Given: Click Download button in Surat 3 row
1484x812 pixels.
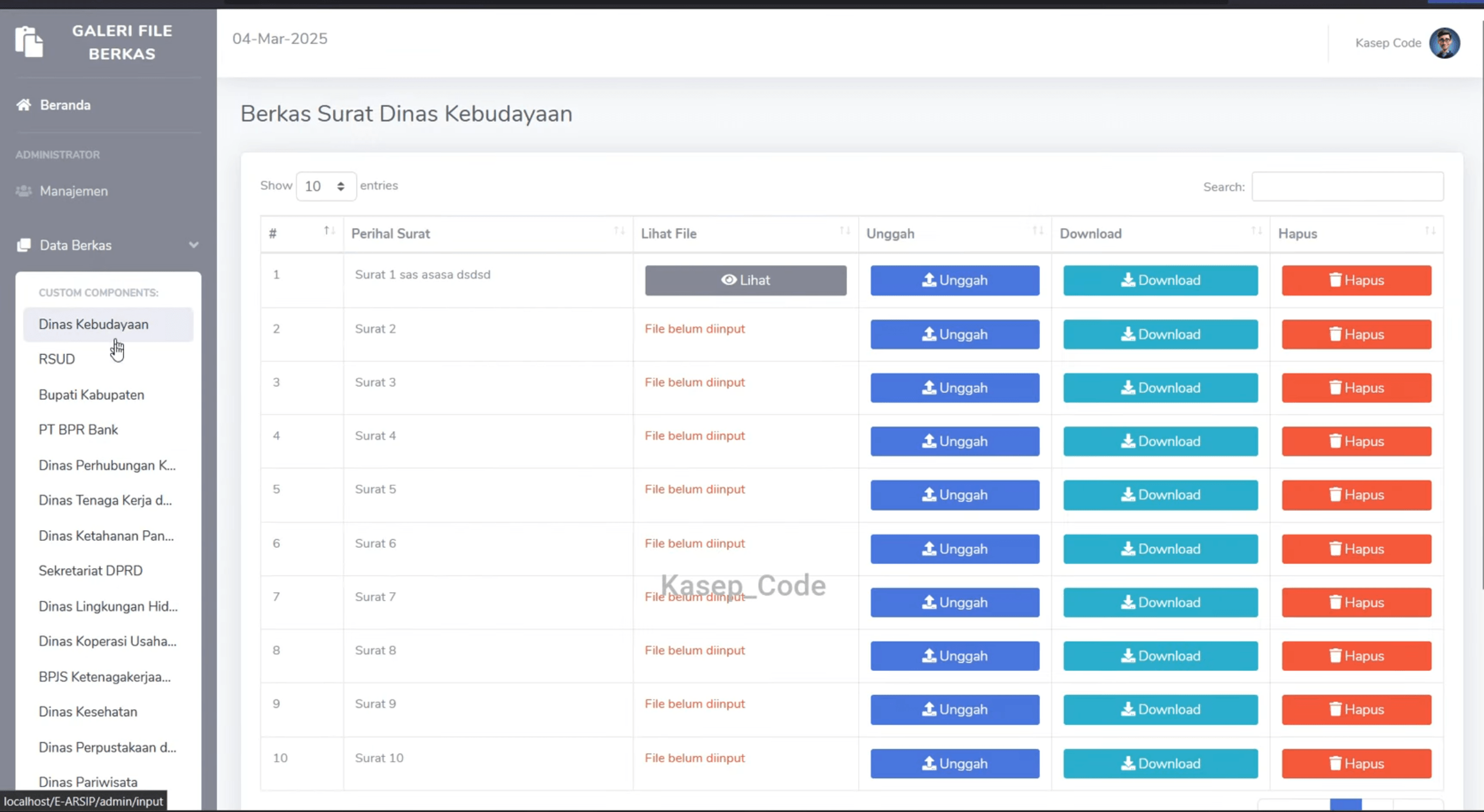Looking at the screenshot, I should tap(1160, 388).
